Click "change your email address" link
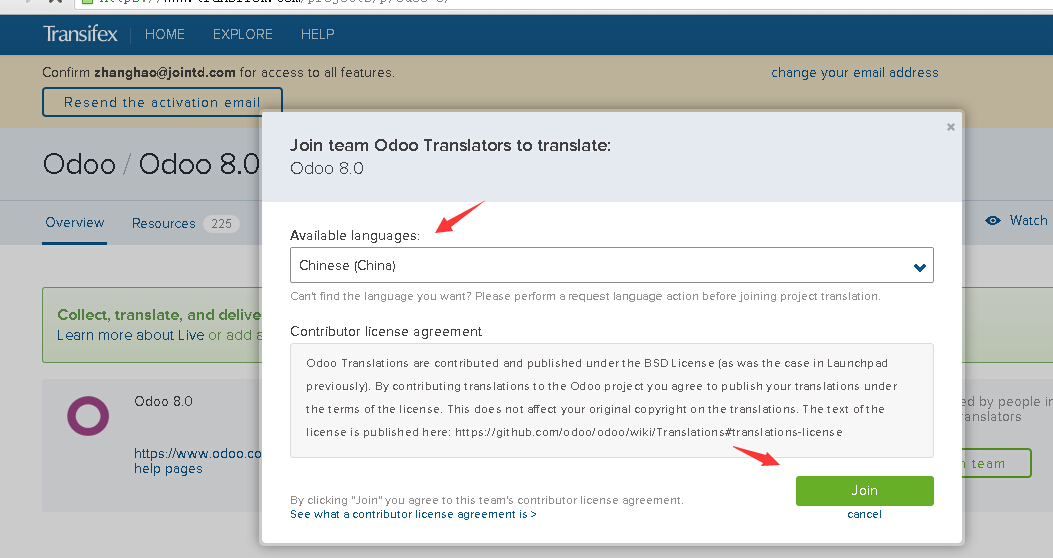Viewport: 1053px width, 558px height. pyautogui.click(x=854, y=73)
